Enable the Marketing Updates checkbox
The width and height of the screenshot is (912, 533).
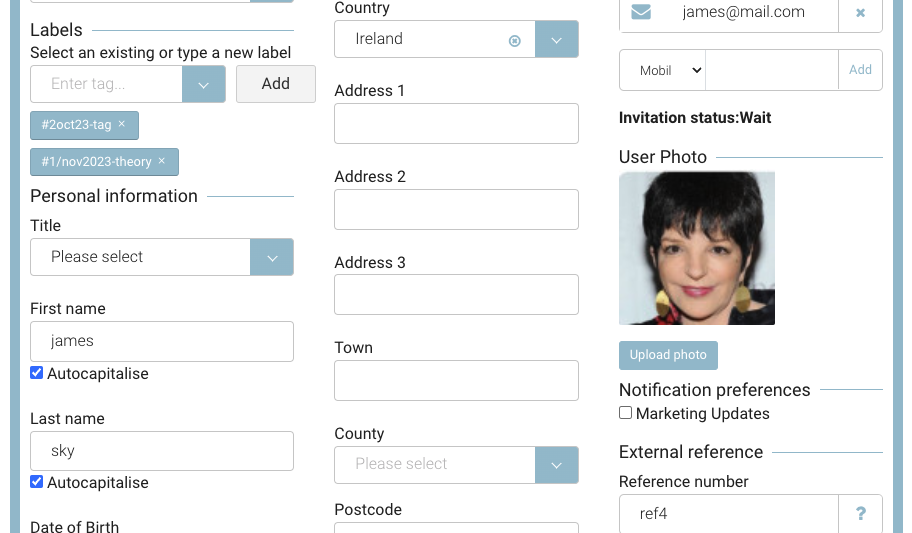click(626, 413)
